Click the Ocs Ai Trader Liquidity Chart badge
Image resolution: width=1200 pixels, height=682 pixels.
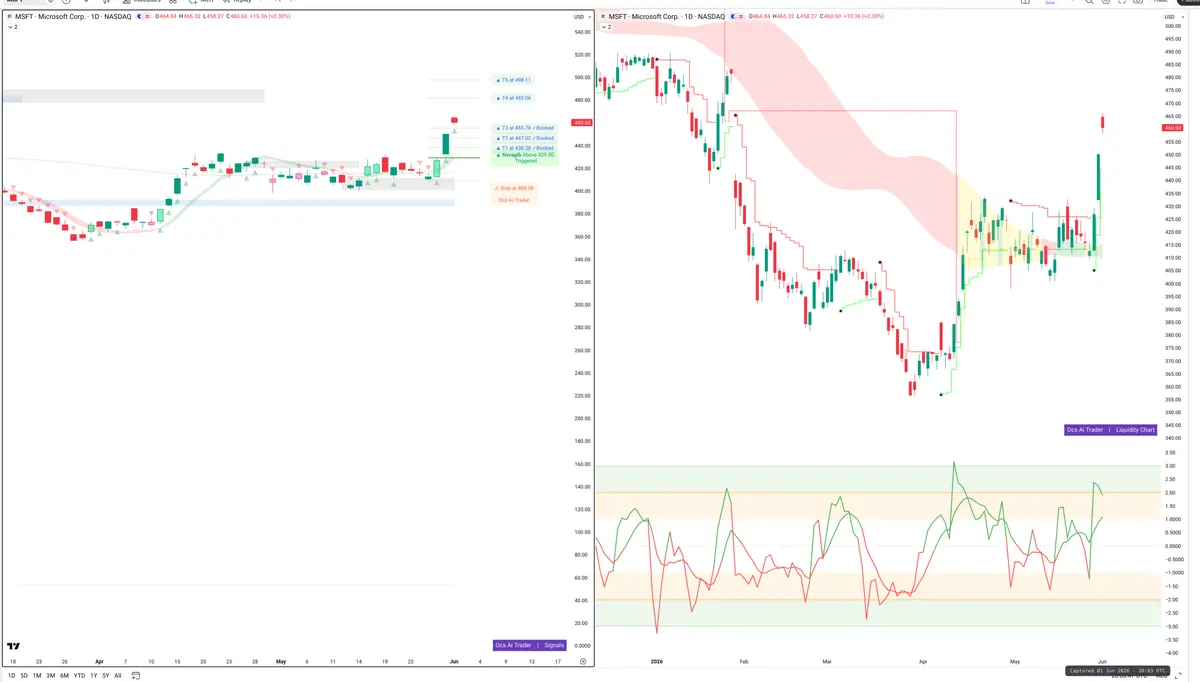[1111, 430]
